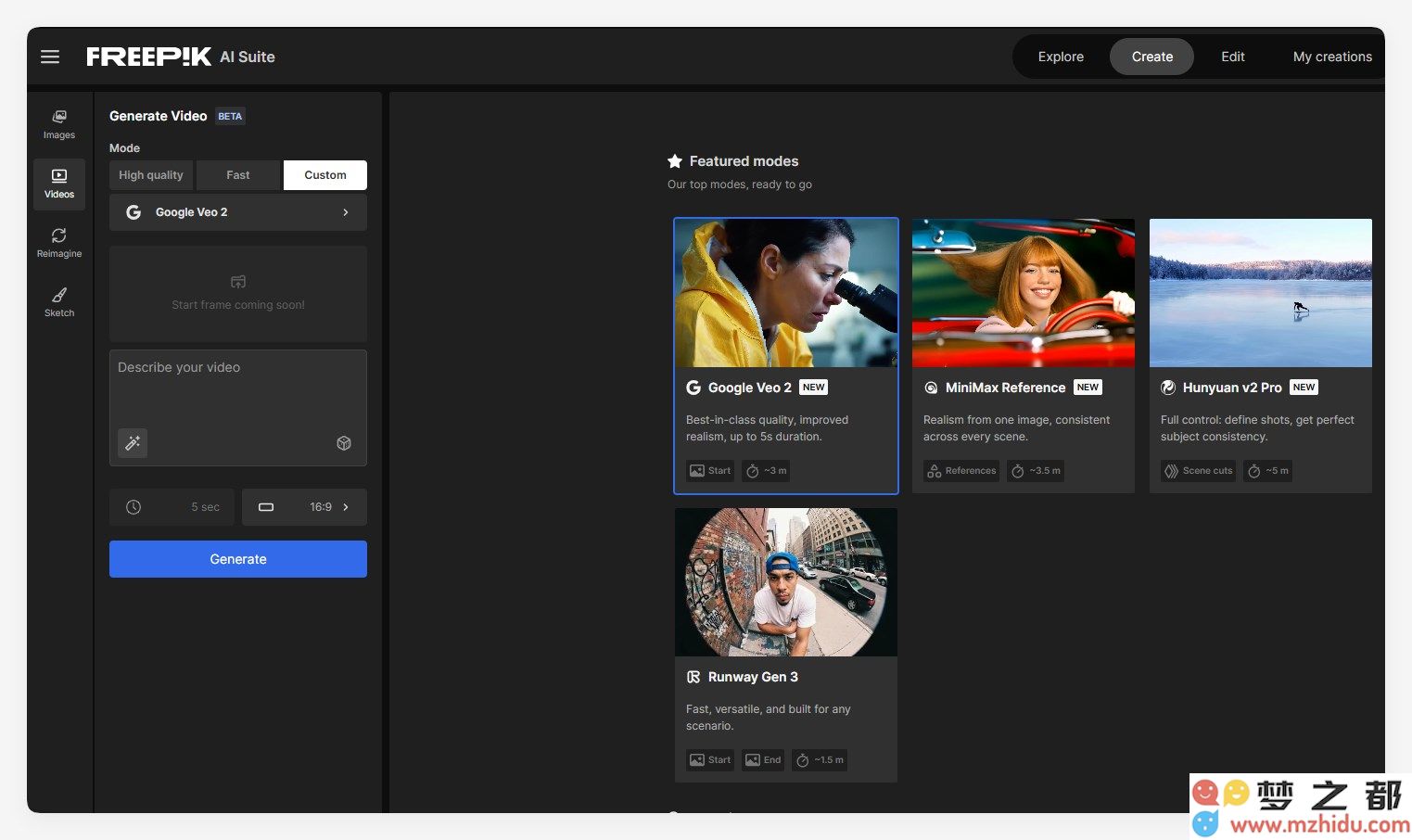Switch to the Edit tab

pos(1233,57)
